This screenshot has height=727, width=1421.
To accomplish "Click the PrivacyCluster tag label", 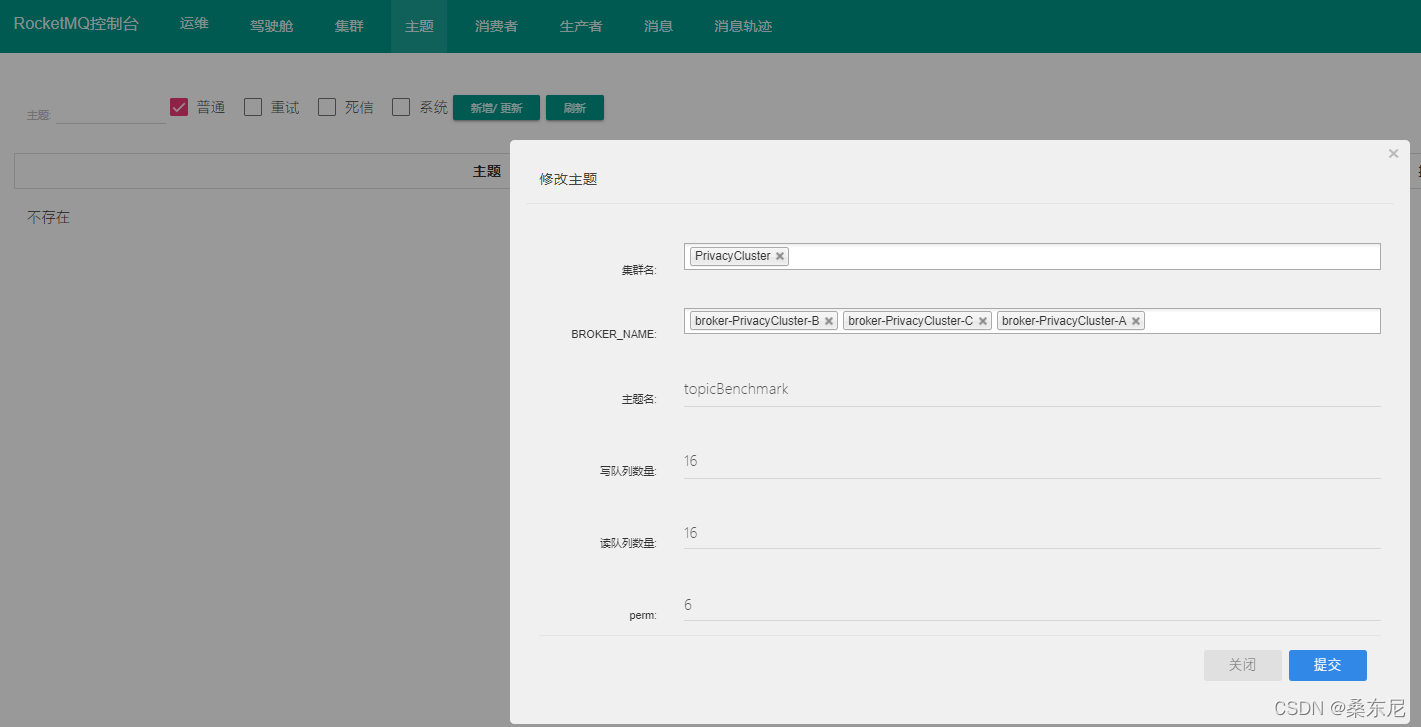I will pyautogui.click(x=733, y=256).
